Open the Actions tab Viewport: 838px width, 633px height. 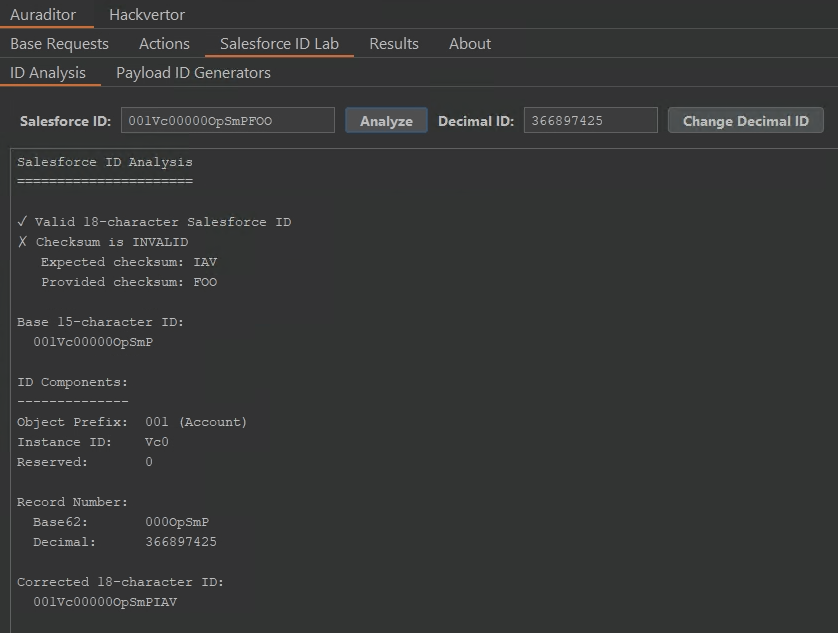click(163, 43)
